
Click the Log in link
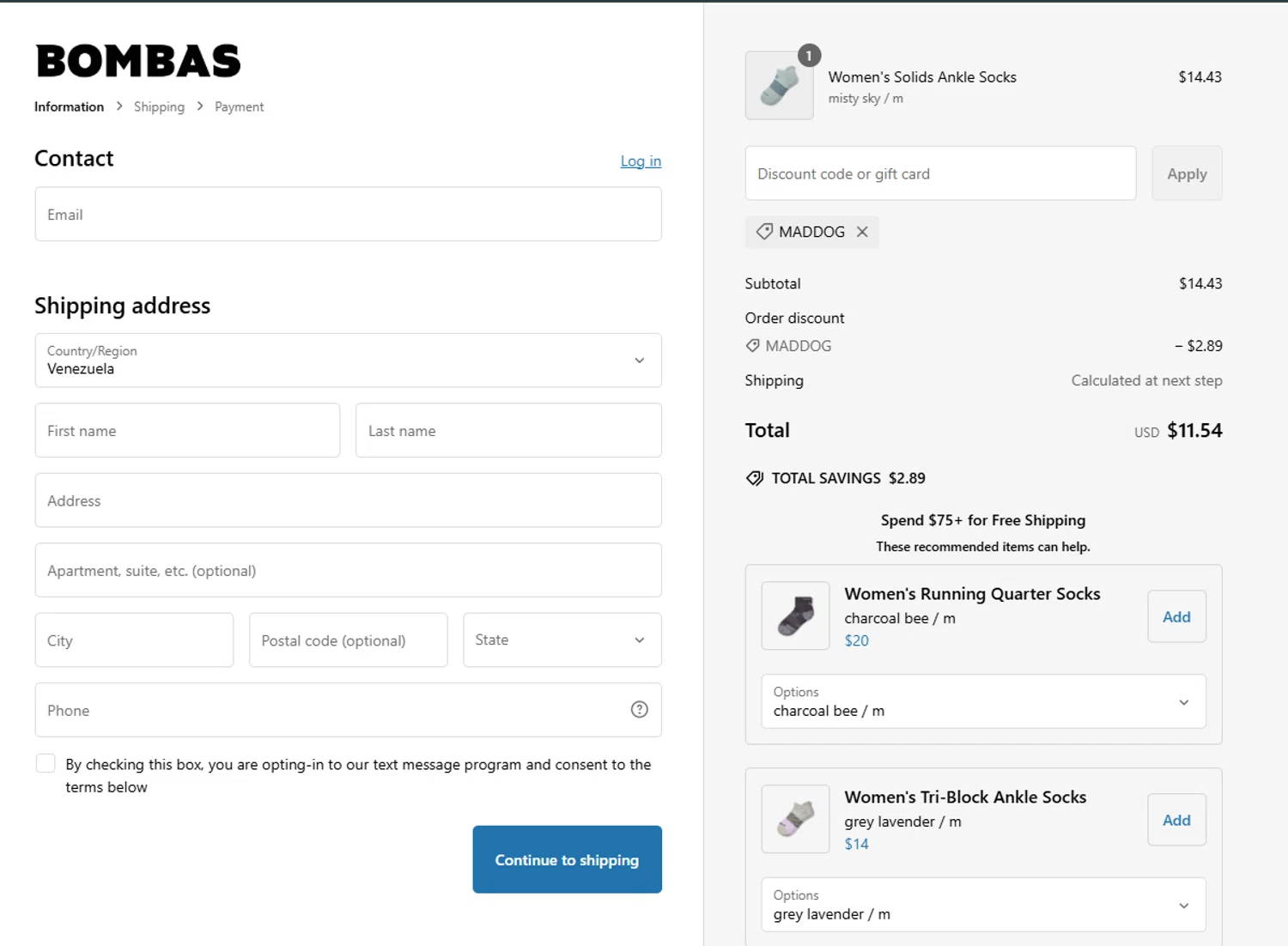click(x=641, y=161)
